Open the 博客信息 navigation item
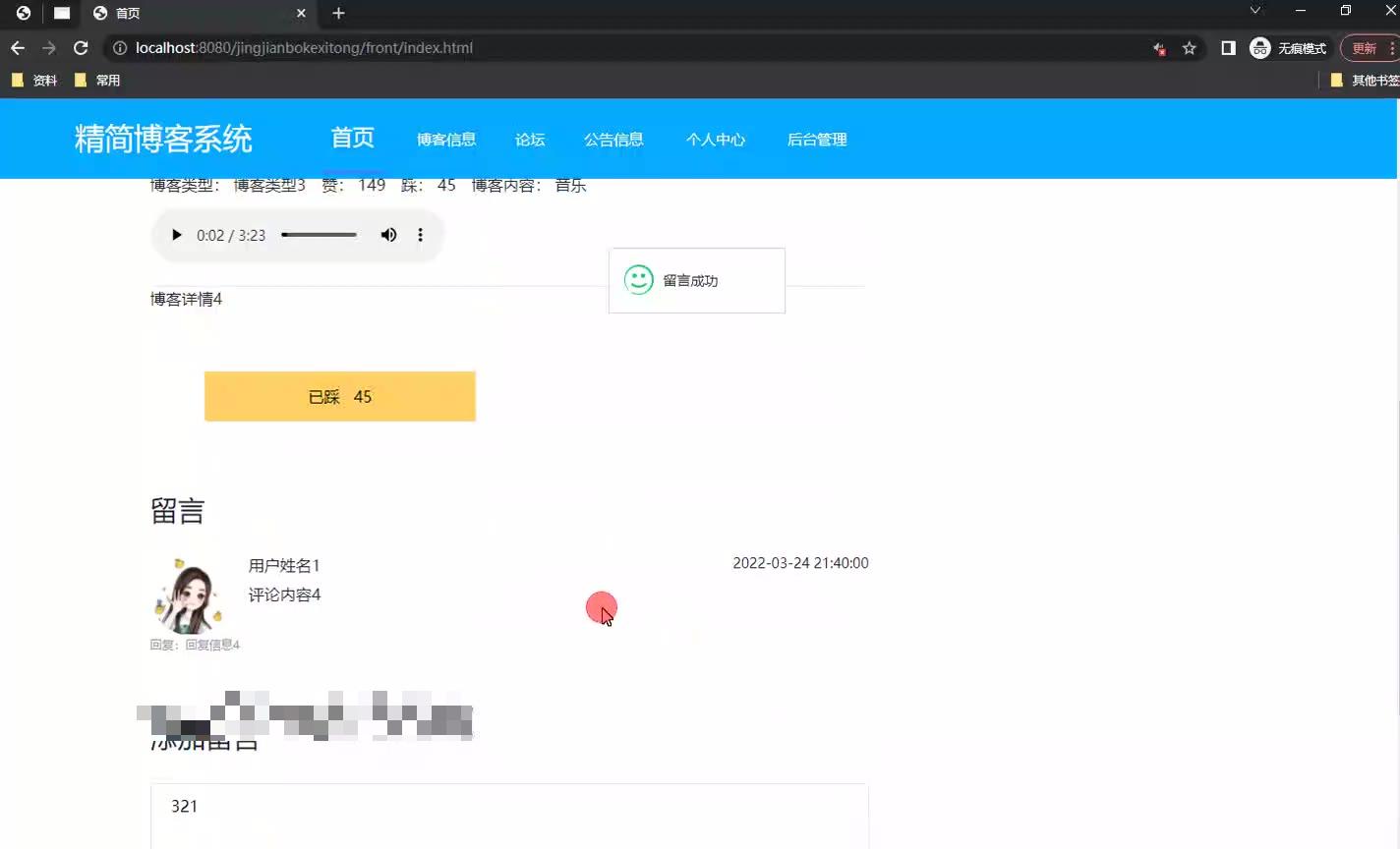The width and height of the screenshot is (1400, 849). coord(446,140)
